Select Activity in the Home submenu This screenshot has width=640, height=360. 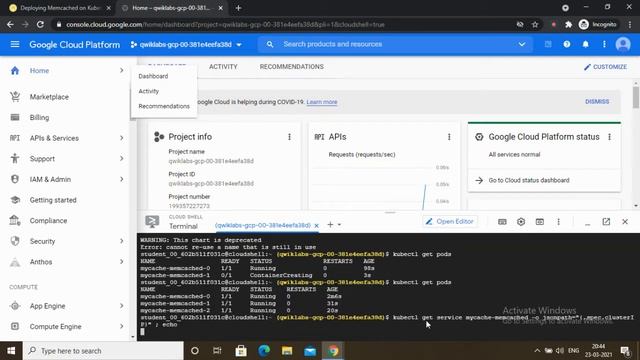click(x=149, y=91)
